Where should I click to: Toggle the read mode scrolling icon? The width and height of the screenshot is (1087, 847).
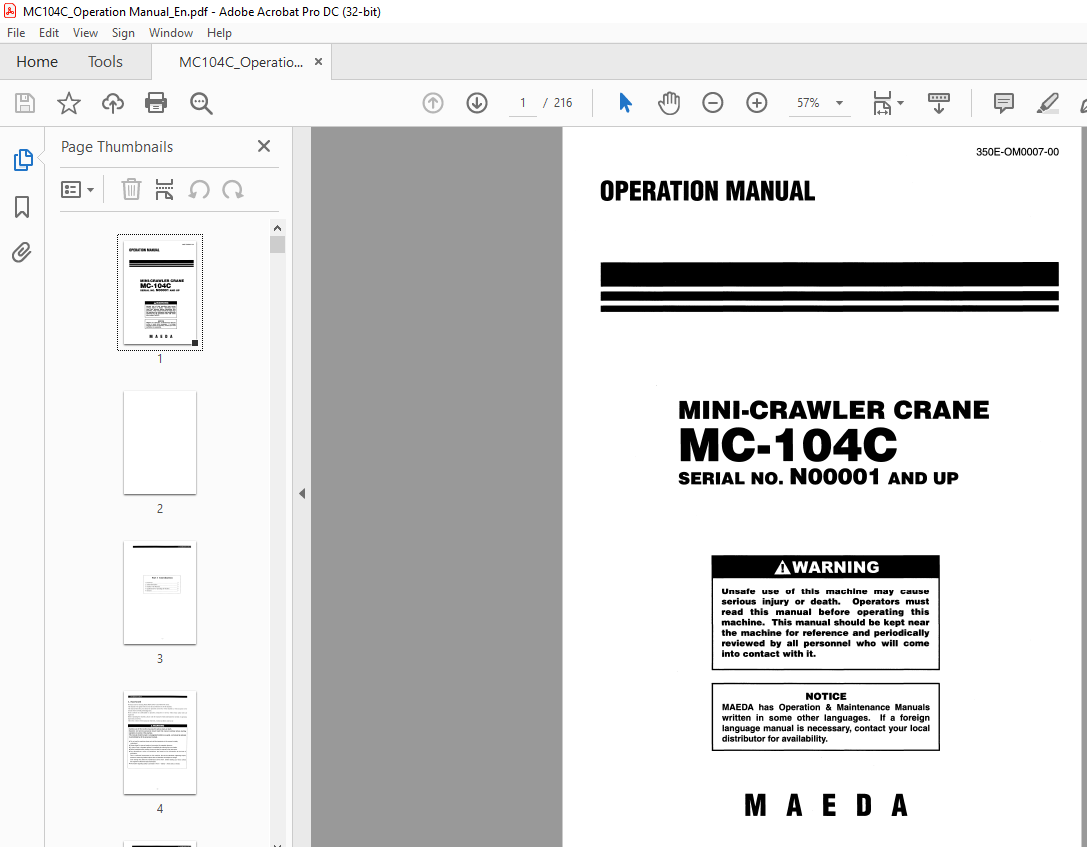(939, 103)
